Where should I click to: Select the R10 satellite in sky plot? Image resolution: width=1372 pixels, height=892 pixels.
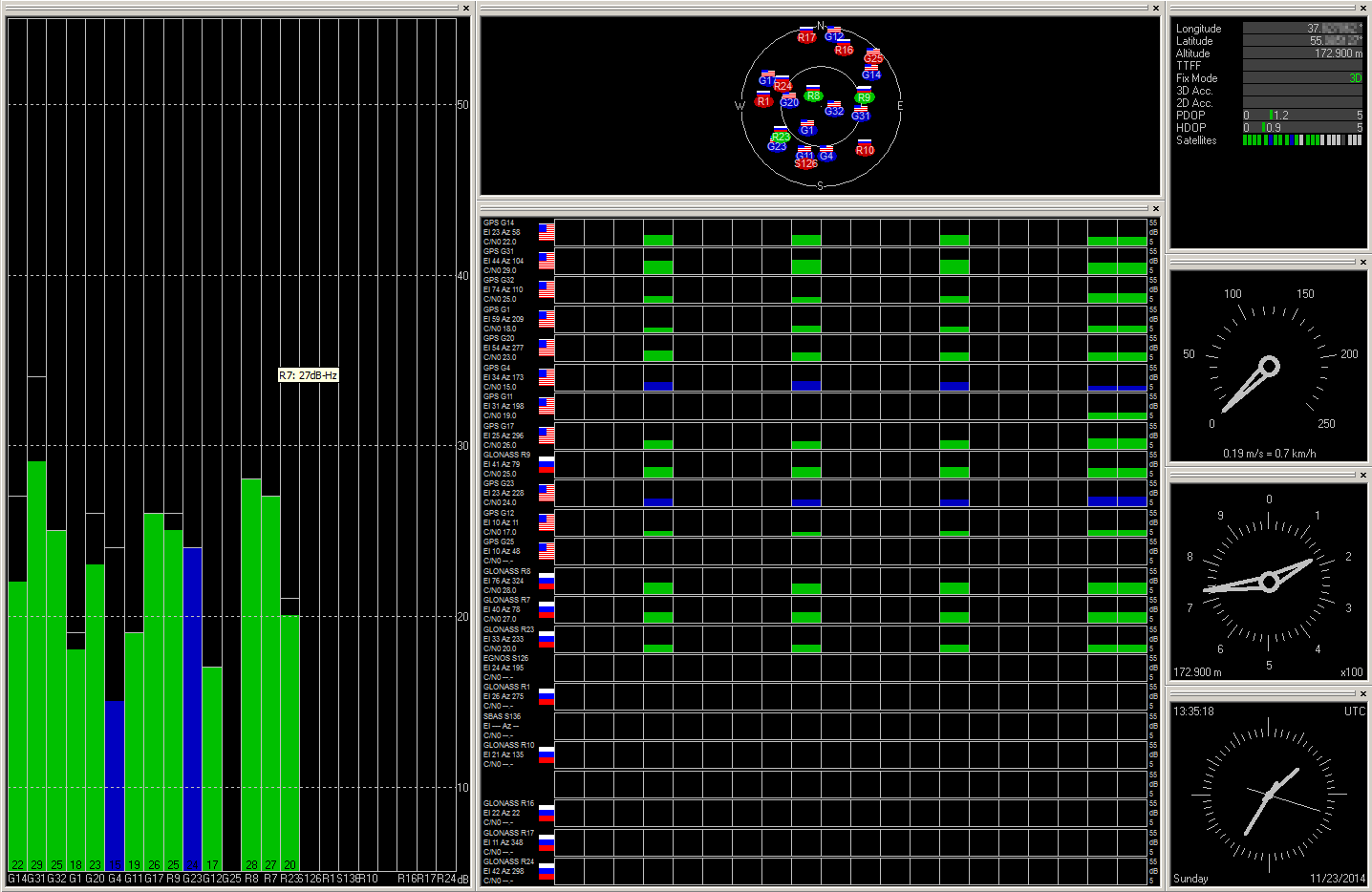[x=865, y=150]
